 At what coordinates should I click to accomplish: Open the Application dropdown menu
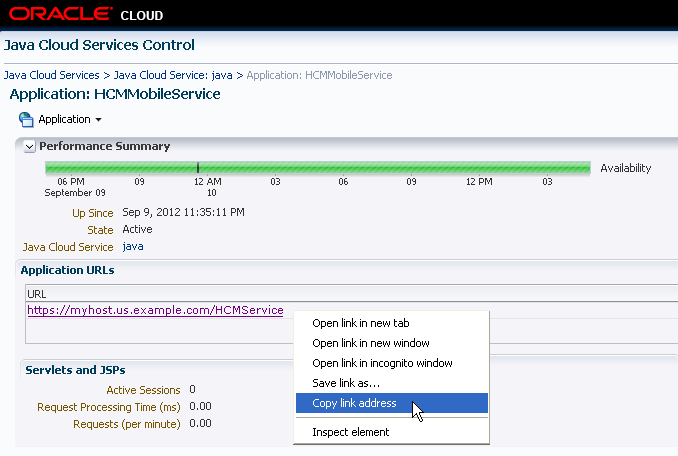point(70,119)
